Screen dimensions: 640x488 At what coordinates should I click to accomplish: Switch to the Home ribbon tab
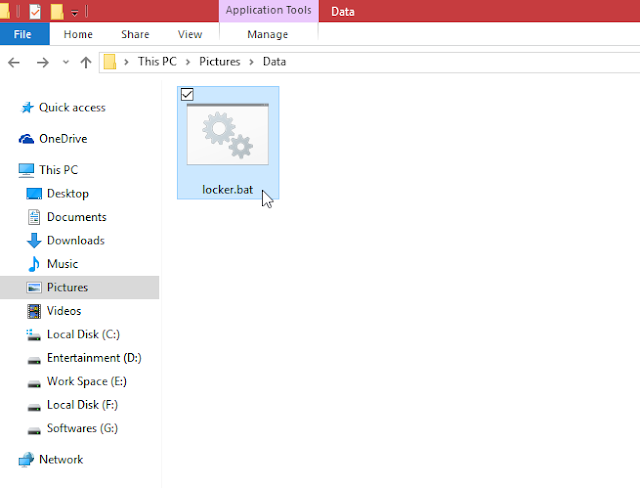78,34
